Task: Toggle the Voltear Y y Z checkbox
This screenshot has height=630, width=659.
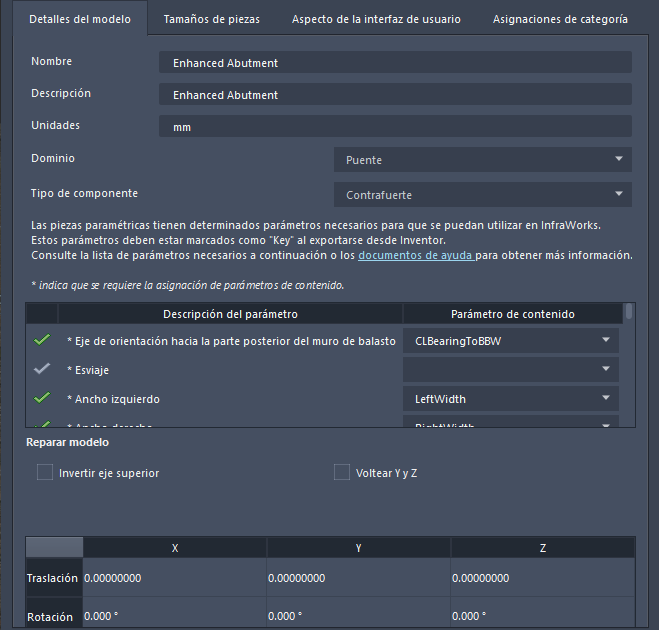Action: click(x=342, y=472)
